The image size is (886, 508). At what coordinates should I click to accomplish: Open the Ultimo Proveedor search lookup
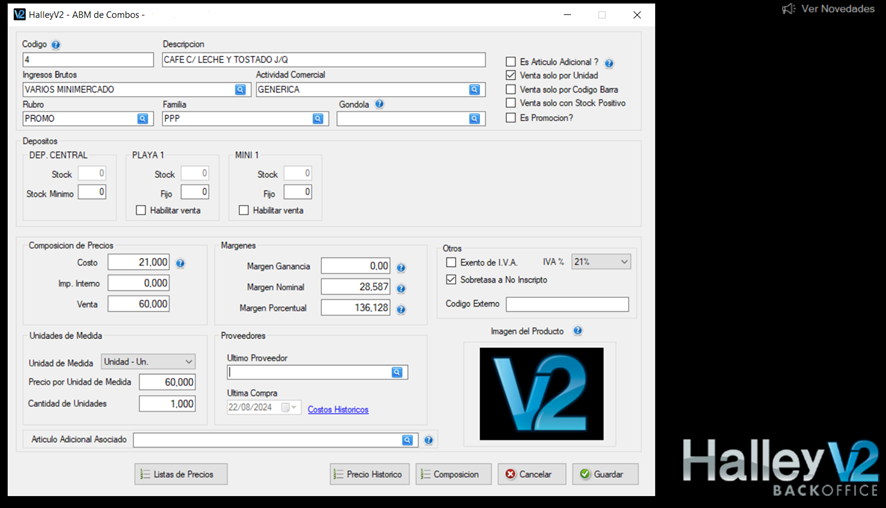(x=397, y=372)
